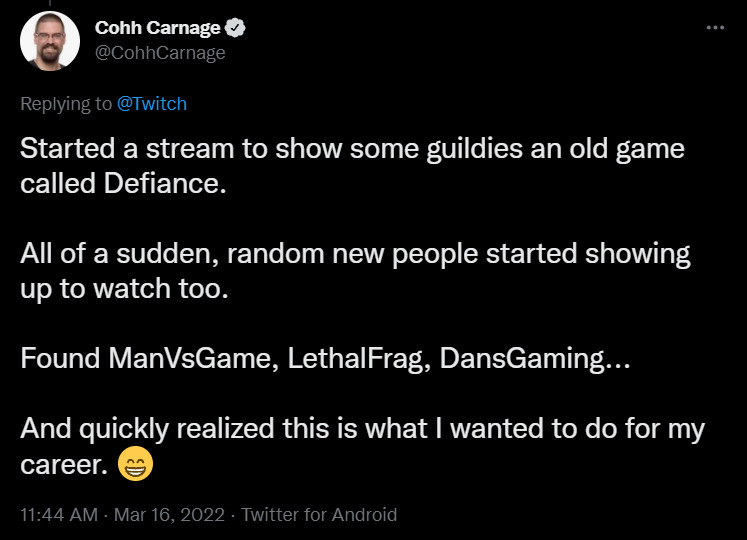The image size is (747, 540).
Task: Click the 11:44 AM timestamp
Action: (x=59, y=515)
